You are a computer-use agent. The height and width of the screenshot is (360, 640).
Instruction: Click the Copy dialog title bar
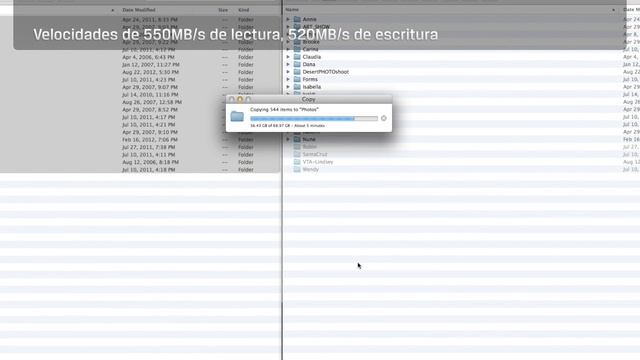pyautogui.click(x=309, y=99)
